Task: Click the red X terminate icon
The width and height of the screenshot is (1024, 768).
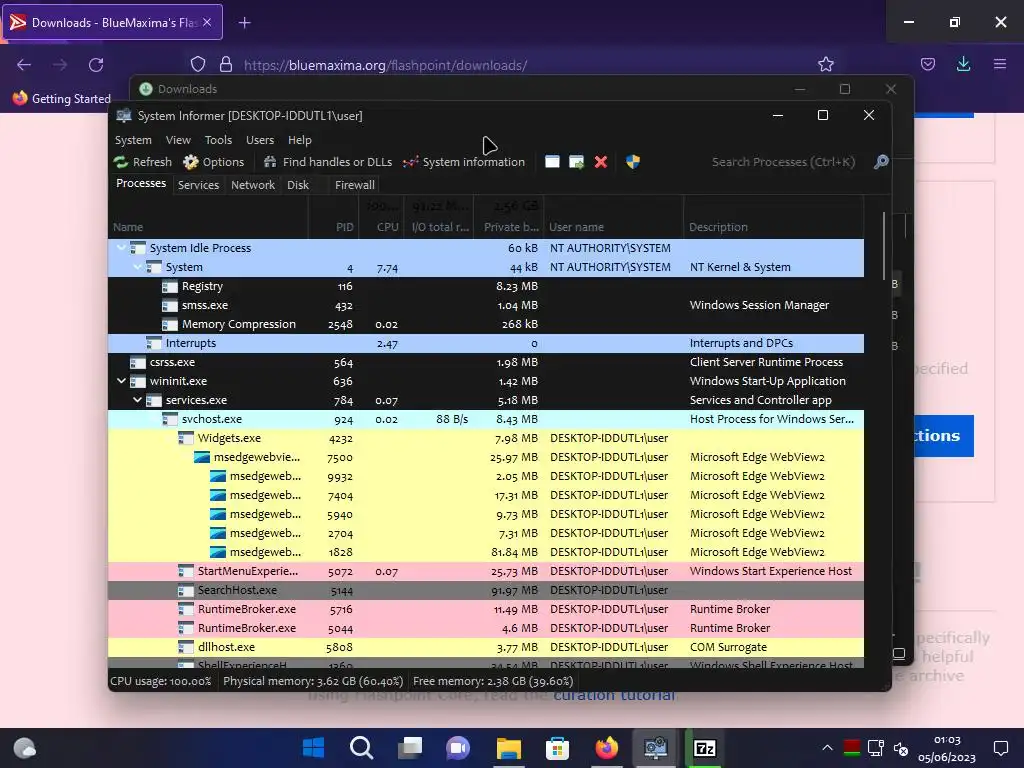Action: pyautogui.click(x=601, y=162)
